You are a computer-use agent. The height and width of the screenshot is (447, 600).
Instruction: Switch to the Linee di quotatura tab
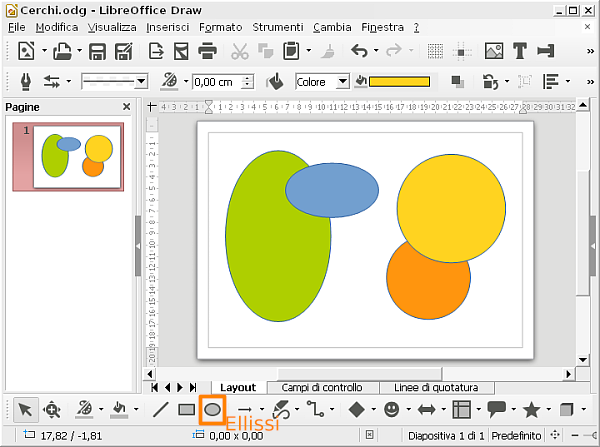coord(436,387)
